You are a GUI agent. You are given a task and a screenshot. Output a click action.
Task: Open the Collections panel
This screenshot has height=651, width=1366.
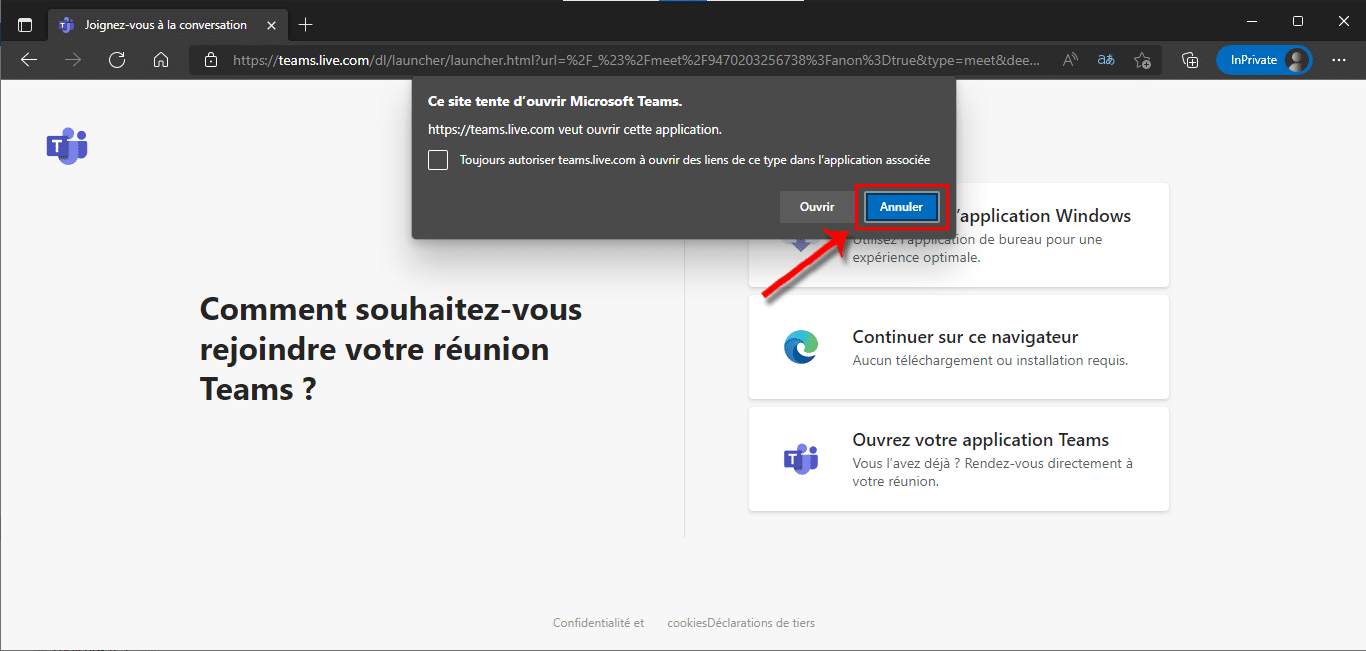(1190, 60)
